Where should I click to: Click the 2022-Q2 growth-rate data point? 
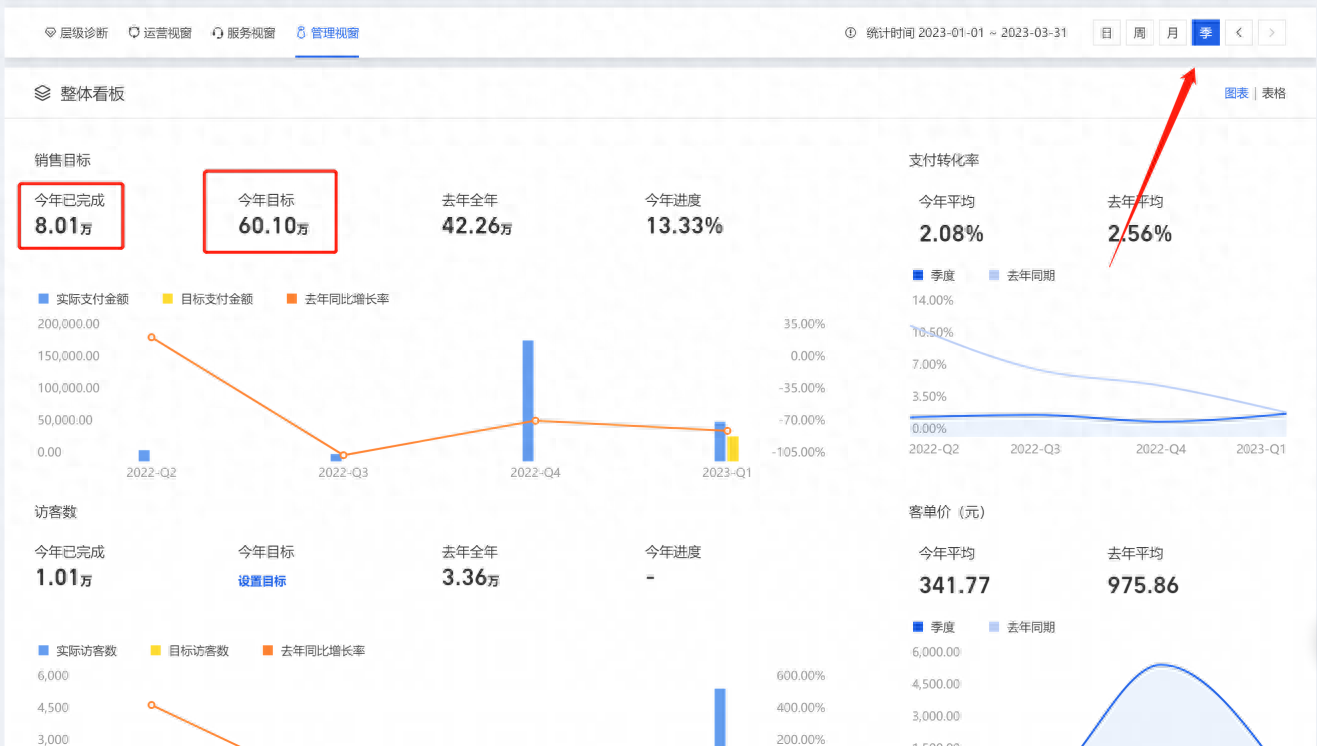(152, 337)
